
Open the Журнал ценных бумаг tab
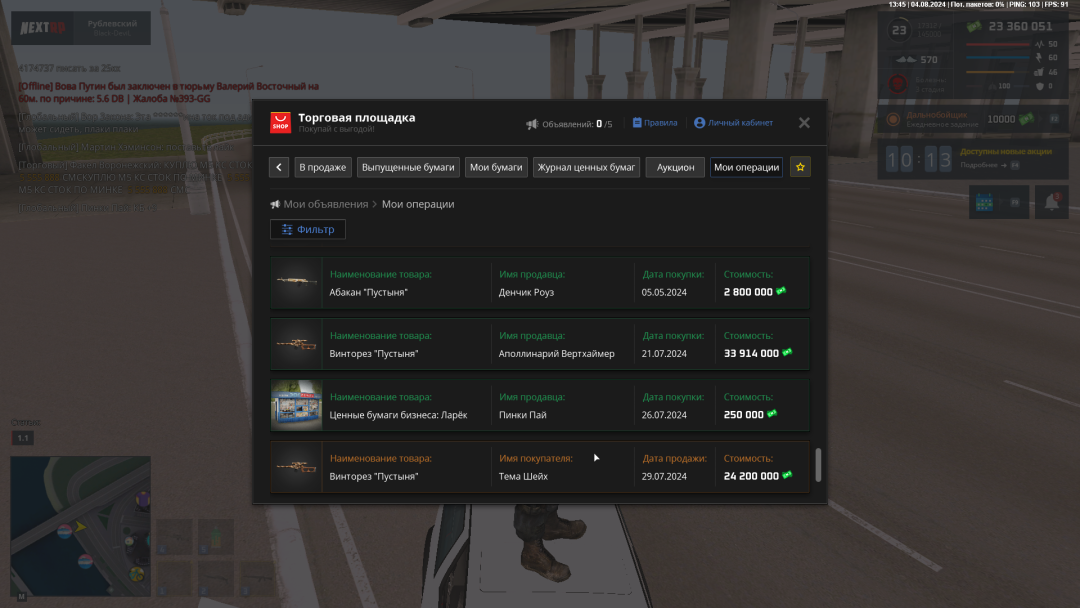[587, 167]
